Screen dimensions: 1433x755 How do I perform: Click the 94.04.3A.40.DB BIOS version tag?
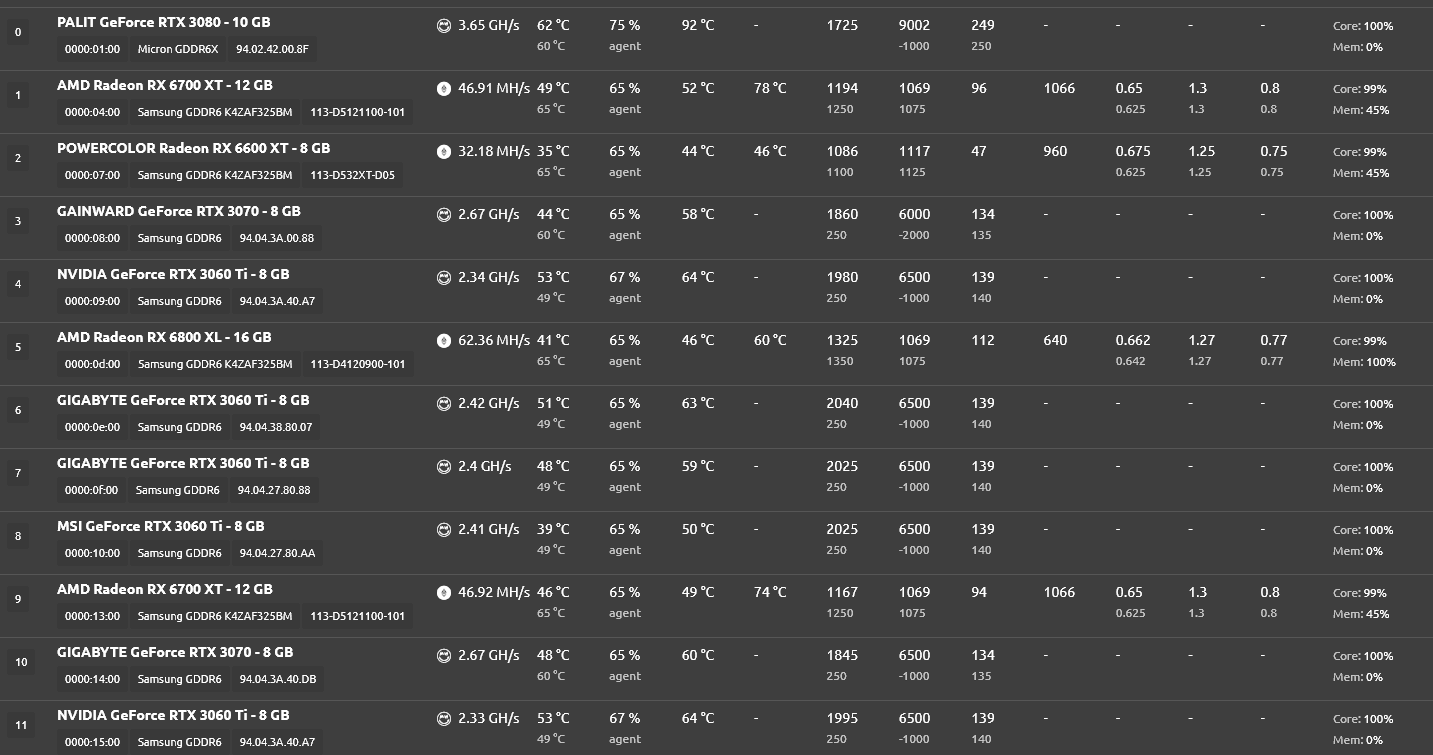coord(278,679)
